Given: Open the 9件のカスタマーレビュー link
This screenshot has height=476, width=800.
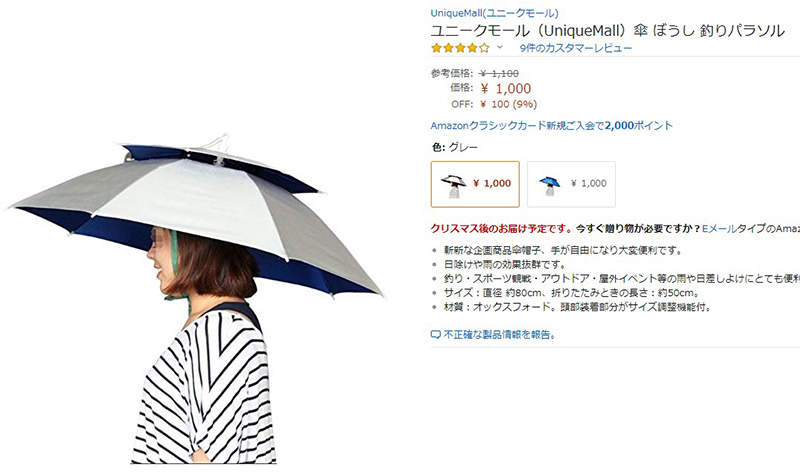Looking at the screenshot, I should click(576, 48).
